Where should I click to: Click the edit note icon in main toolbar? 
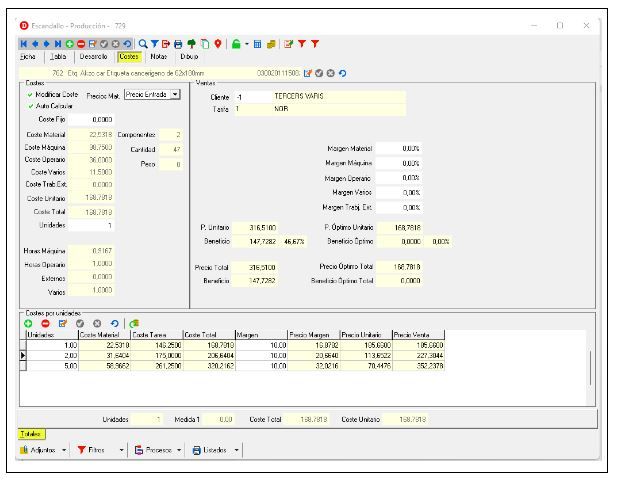(289, 44)
